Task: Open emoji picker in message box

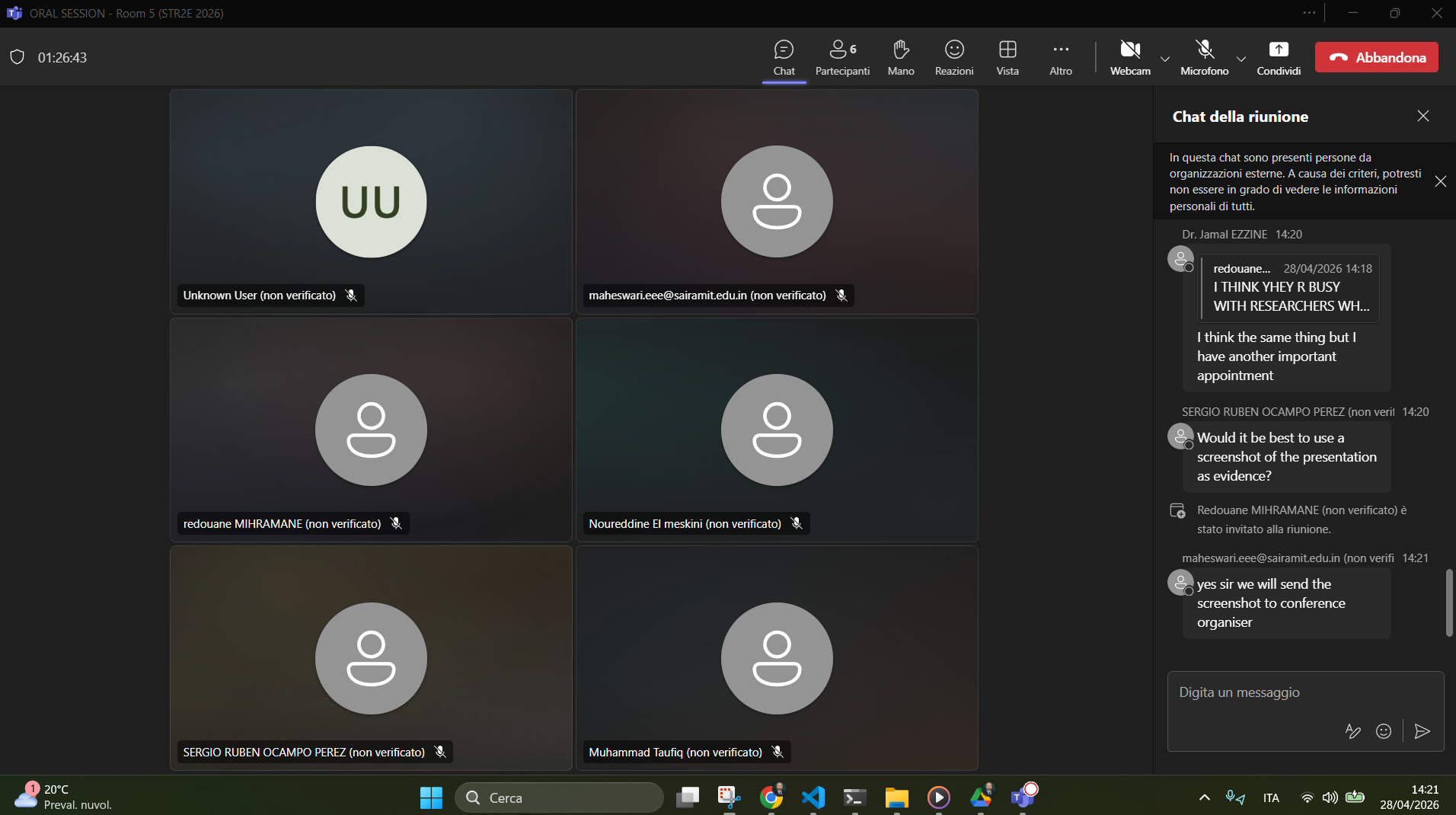Action: click(1384, 731)
